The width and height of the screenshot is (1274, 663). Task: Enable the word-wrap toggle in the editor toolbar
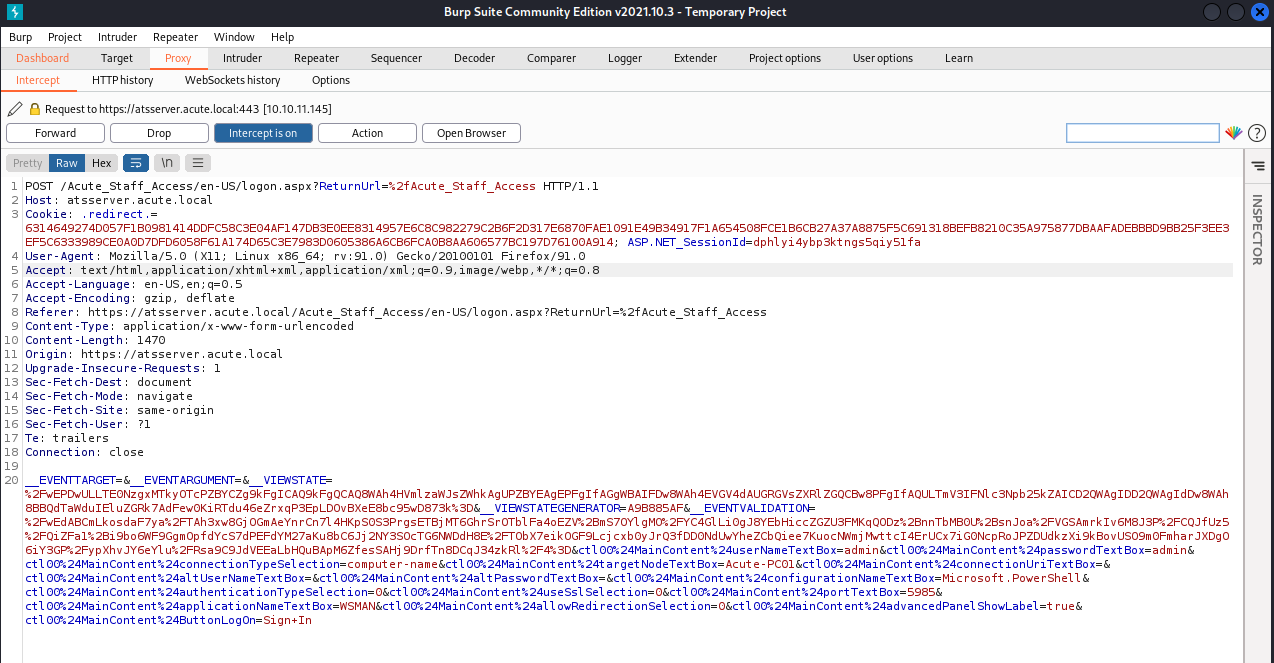click(x=135, y=162)
